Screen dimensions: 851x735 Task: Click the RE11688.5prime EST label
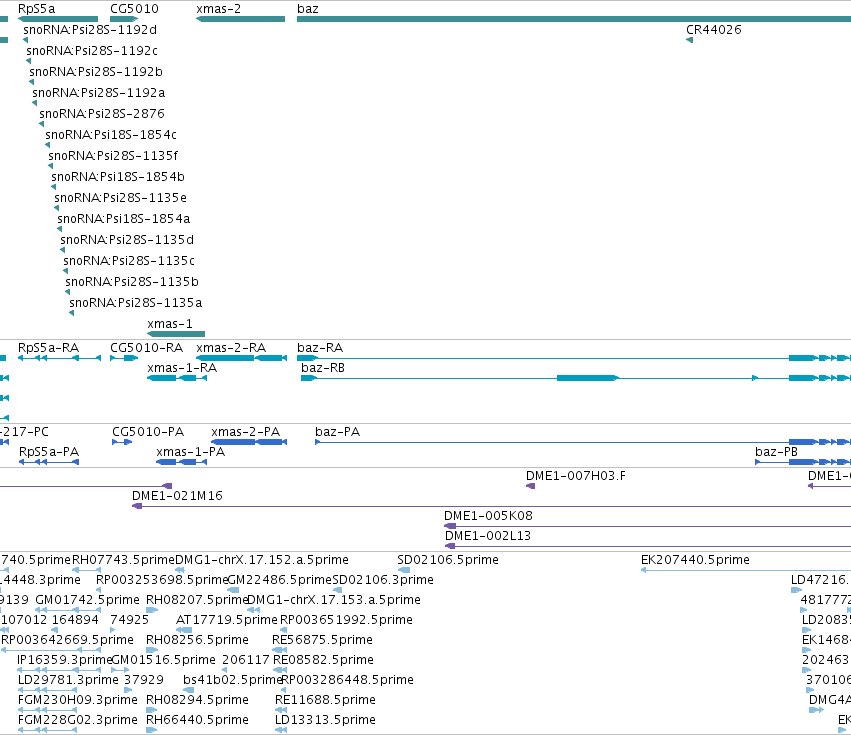click(x=324, y=701)
